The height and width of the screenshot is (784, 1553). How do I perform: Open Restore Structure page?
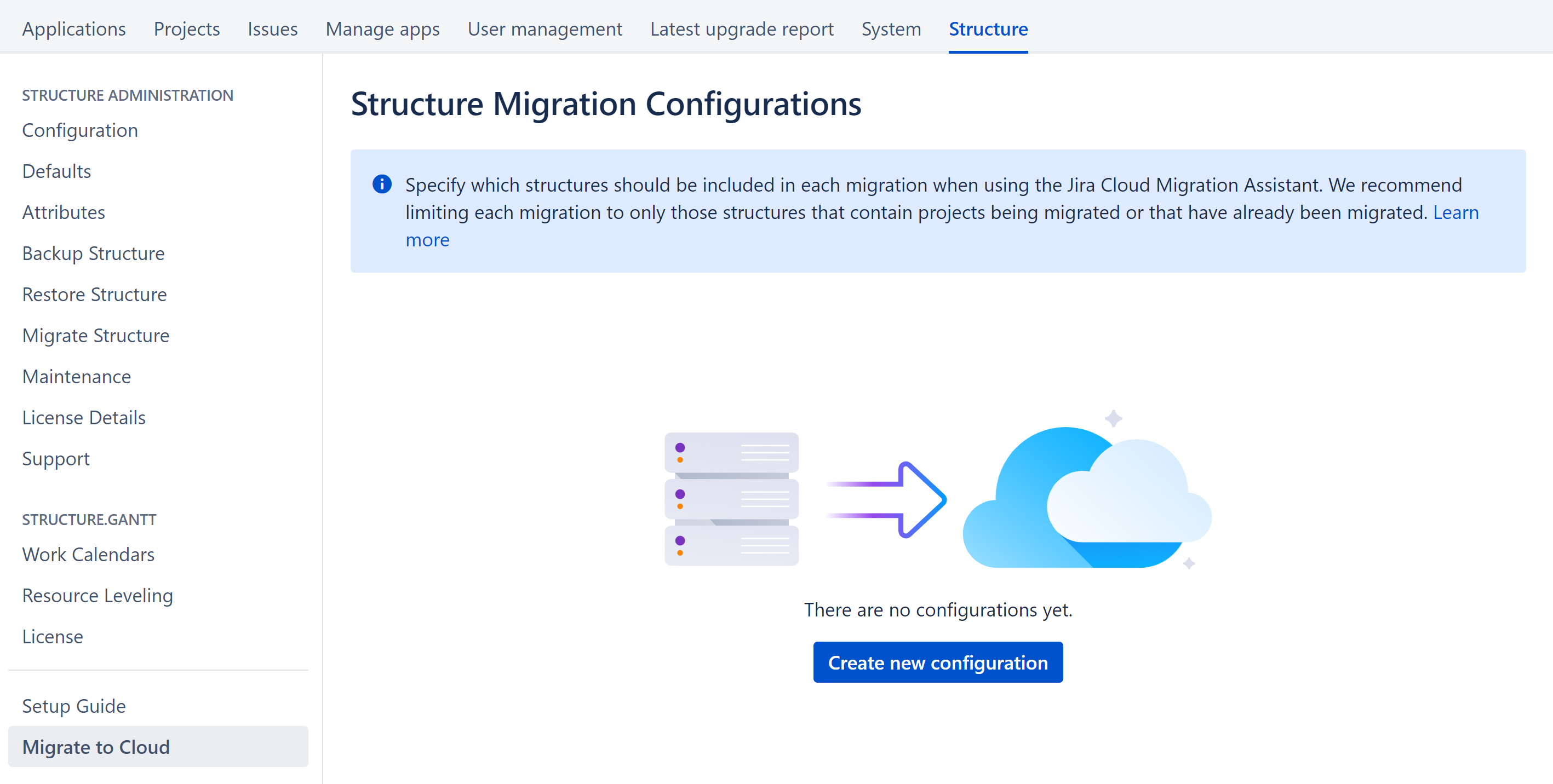[95, 294]
